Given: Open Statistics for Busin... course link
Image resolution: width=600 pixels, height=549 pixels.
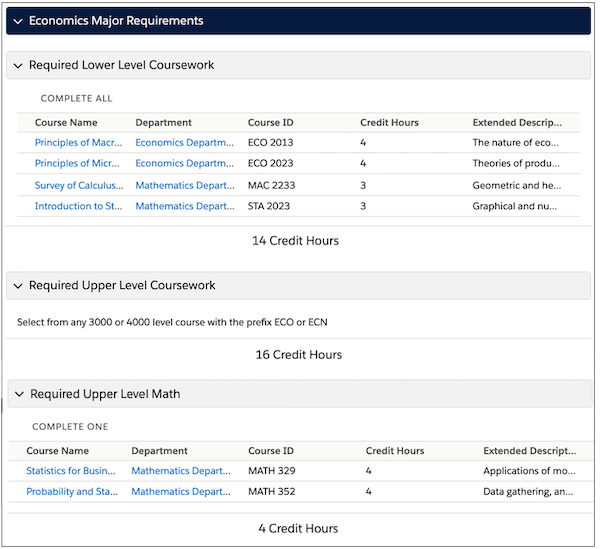Looking at the screenshot, I should [71, 471].
